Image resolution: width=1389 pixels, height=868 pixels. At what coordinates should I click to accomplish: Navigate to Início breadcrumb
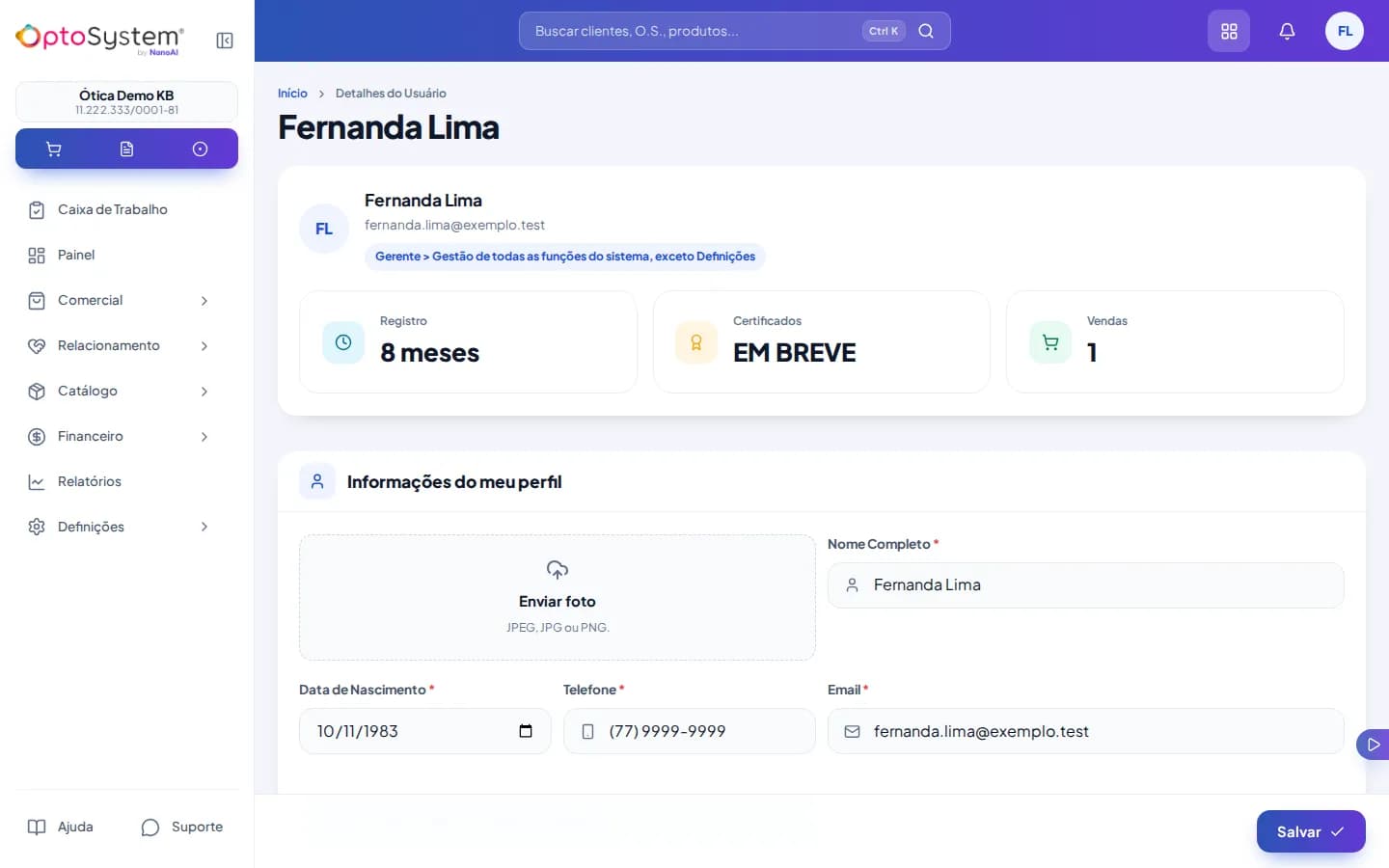[x=292, y=94]
